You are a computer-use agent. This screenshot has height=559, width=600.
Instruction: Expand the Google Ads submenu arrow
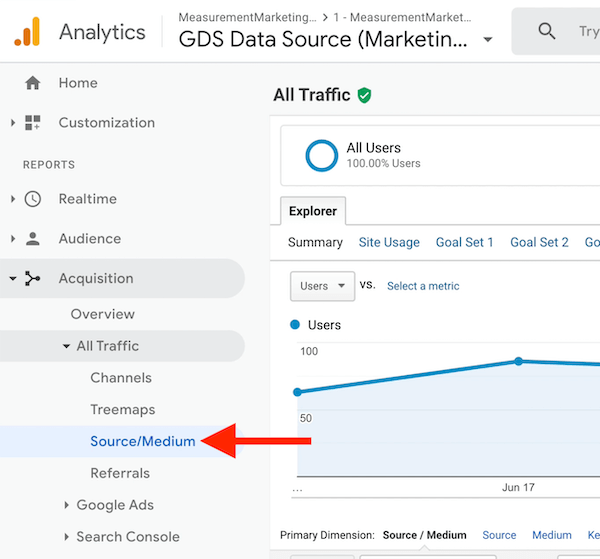click(66, 505)
